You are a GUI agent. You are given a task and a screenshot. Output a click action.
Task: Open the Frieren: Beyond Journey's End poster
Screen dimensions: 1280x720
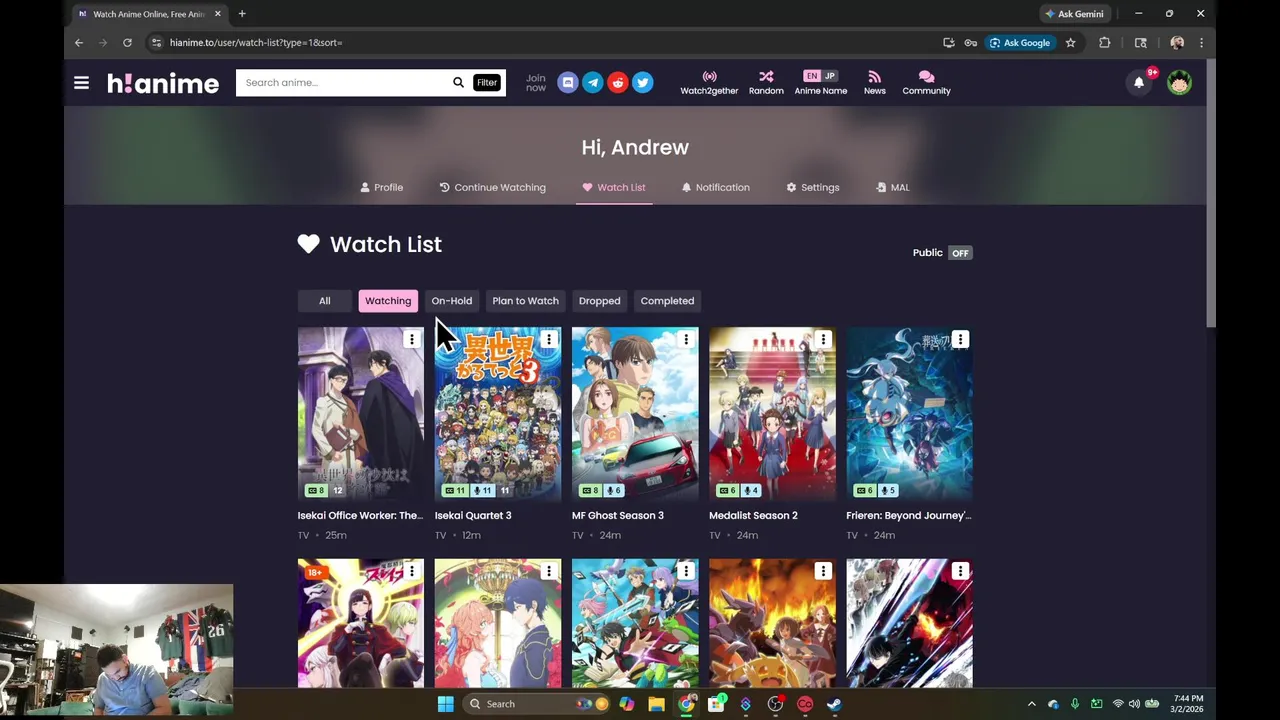909,413
